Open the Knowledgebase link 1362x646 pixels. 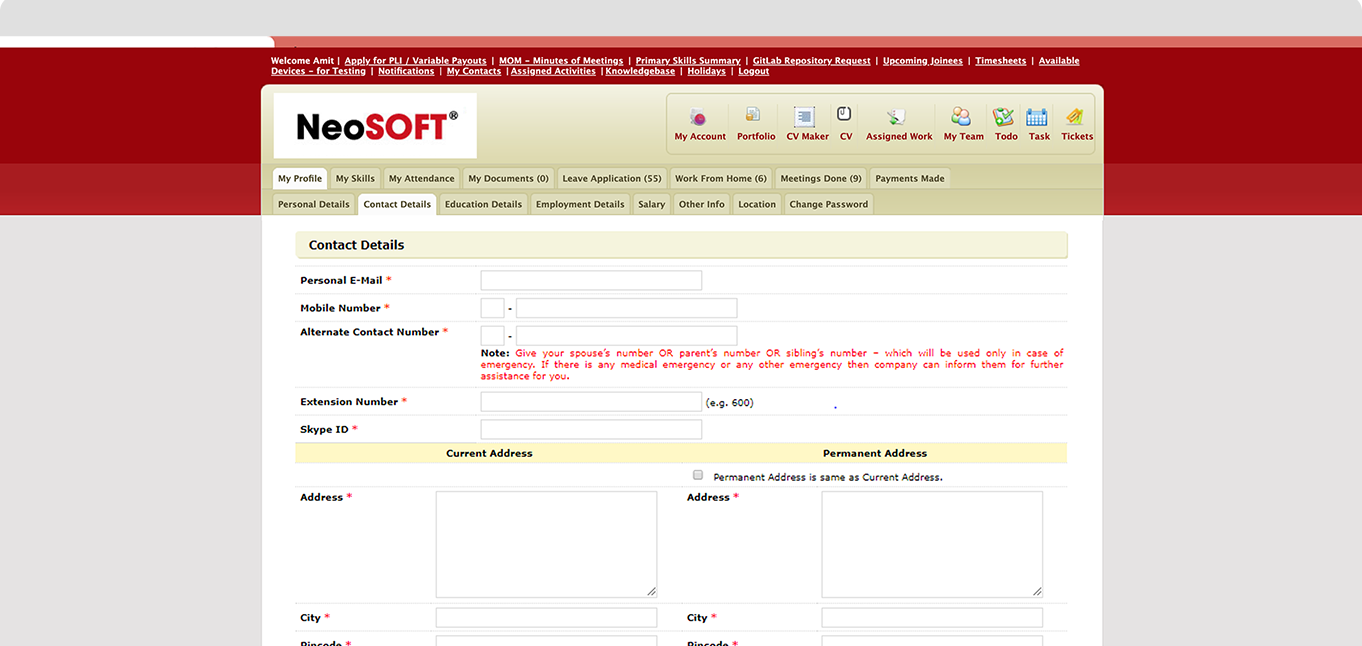640,71
